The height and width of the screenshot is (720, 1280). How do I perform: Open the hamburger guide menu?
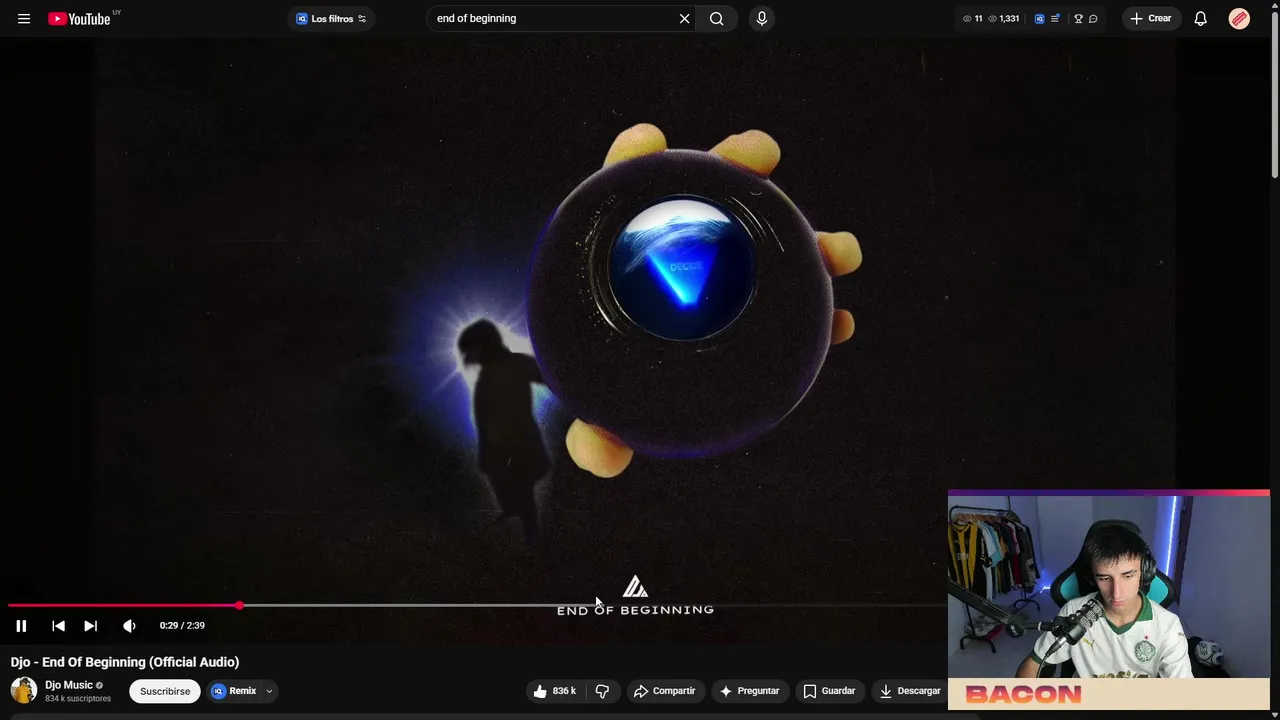(x=24, y=18)
